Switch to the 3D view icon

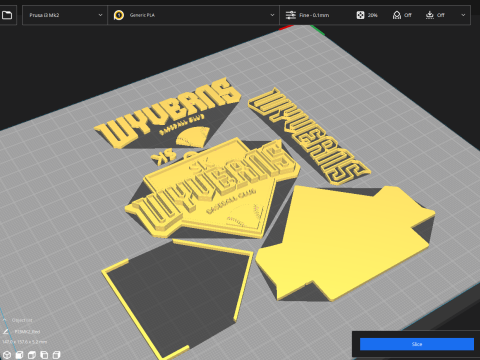[x=7, y=355]
